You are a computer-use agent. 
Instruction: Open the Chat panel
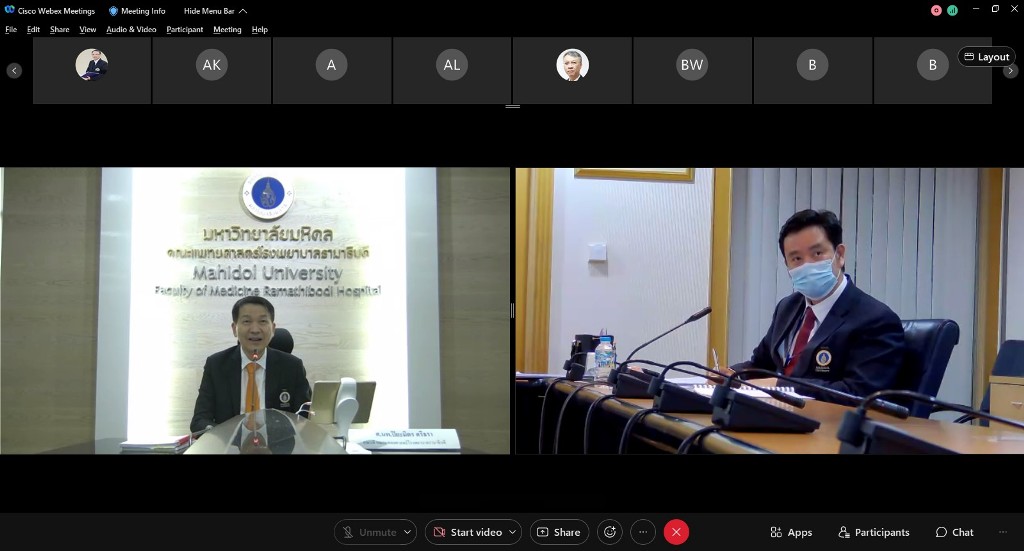[x=954, y=532]
